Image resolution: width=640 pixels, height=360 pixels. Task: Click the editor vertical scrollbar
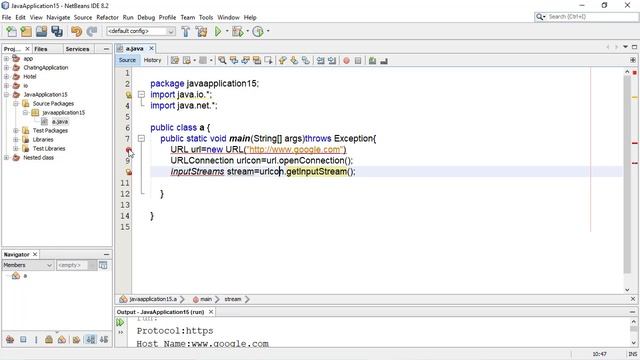[627, 175]
